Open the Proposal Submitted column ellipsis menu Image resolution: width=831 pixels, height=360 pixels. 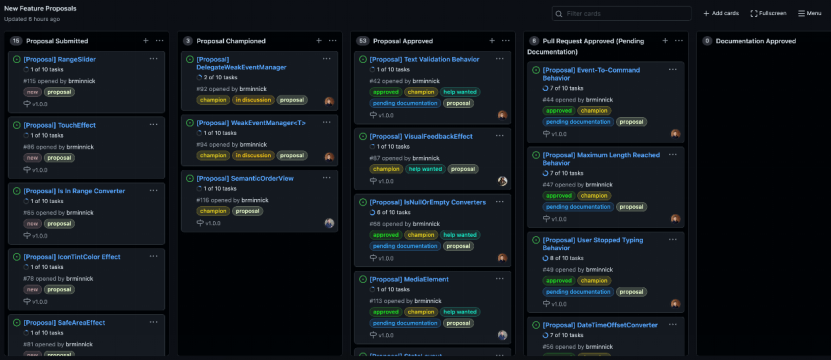(x=160, y=41)
